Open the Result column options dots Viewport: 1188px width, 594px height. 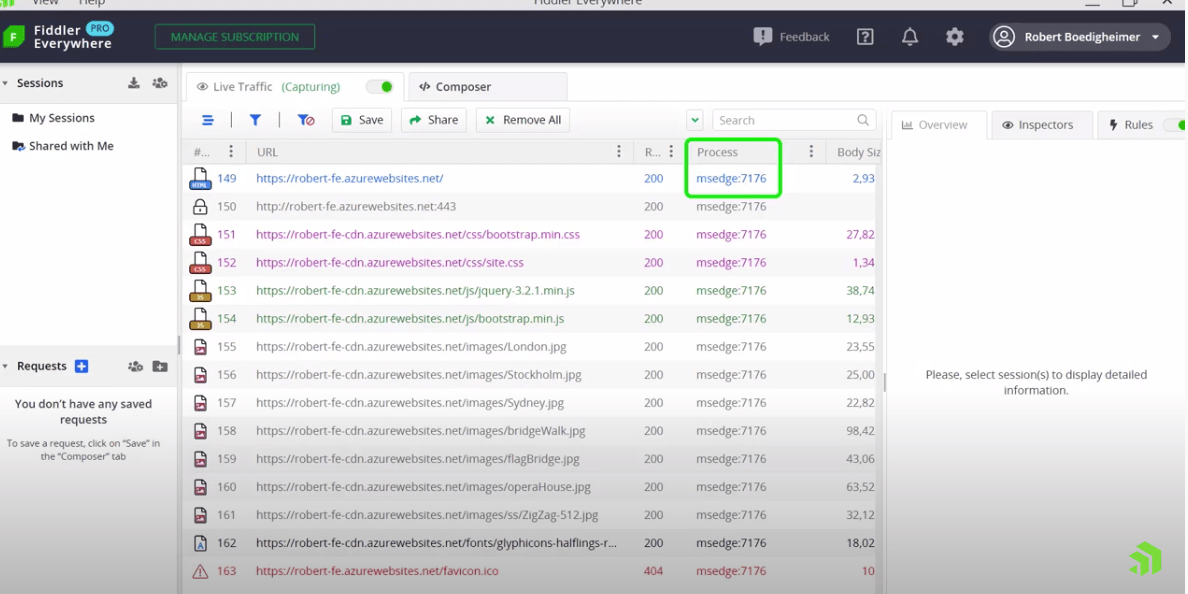pyautogui.click(x=671, y=152)
